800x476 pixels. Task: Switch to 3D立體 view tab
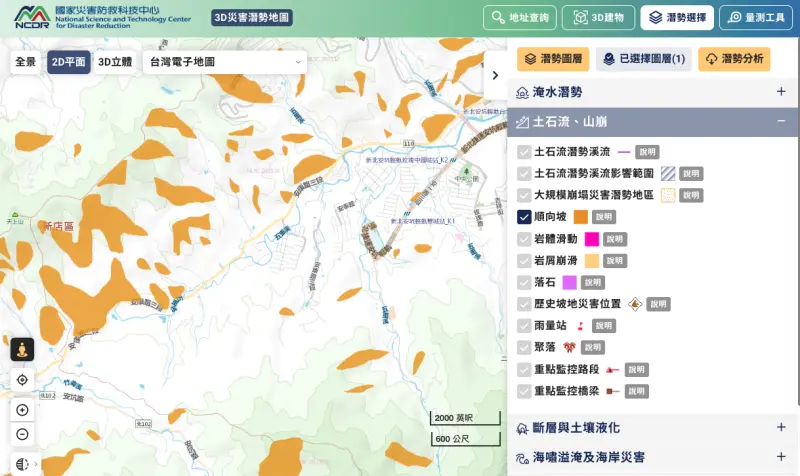(x=114, y=61)
